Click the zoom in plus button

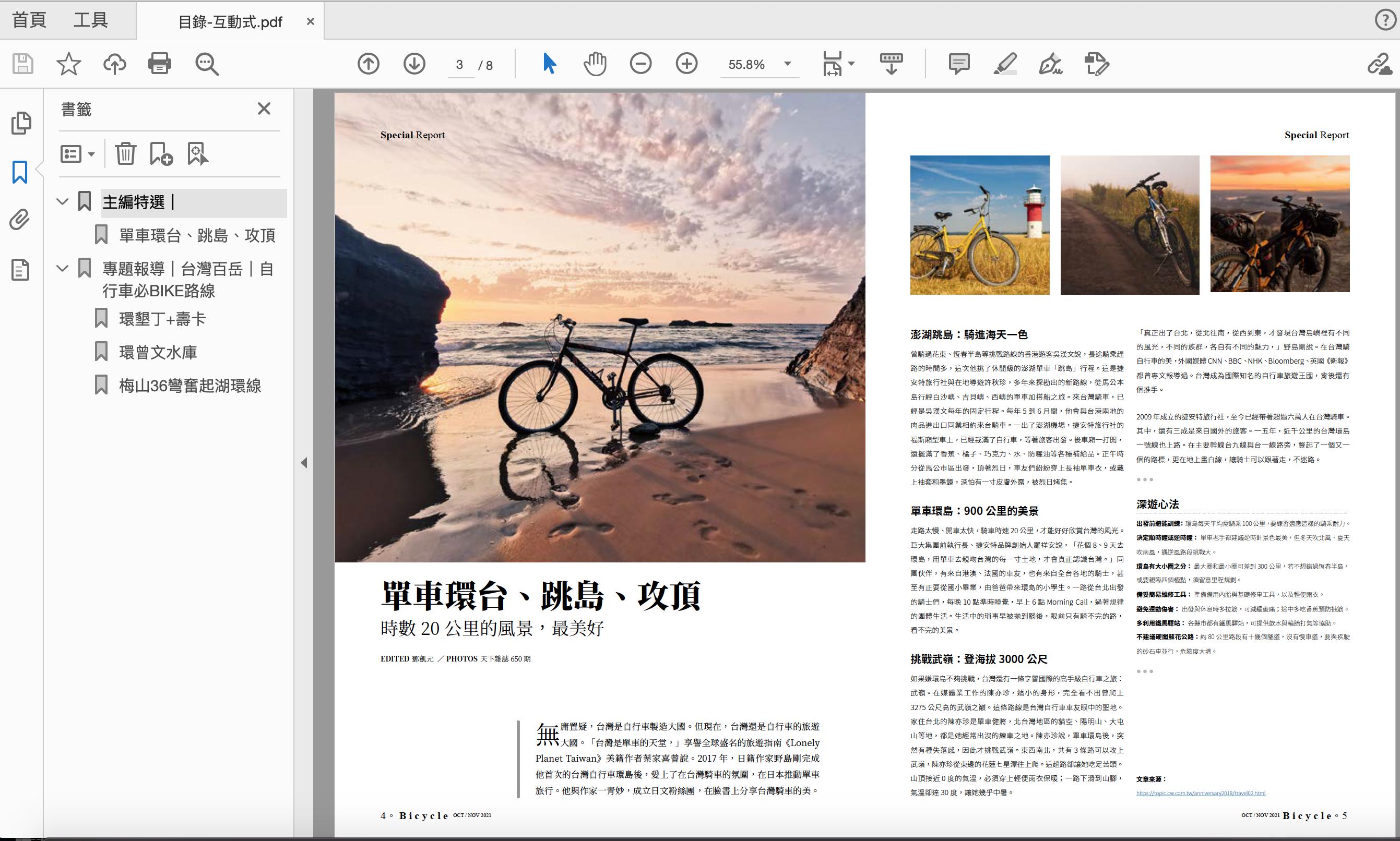pyautogui.click(x=686, y=64)
